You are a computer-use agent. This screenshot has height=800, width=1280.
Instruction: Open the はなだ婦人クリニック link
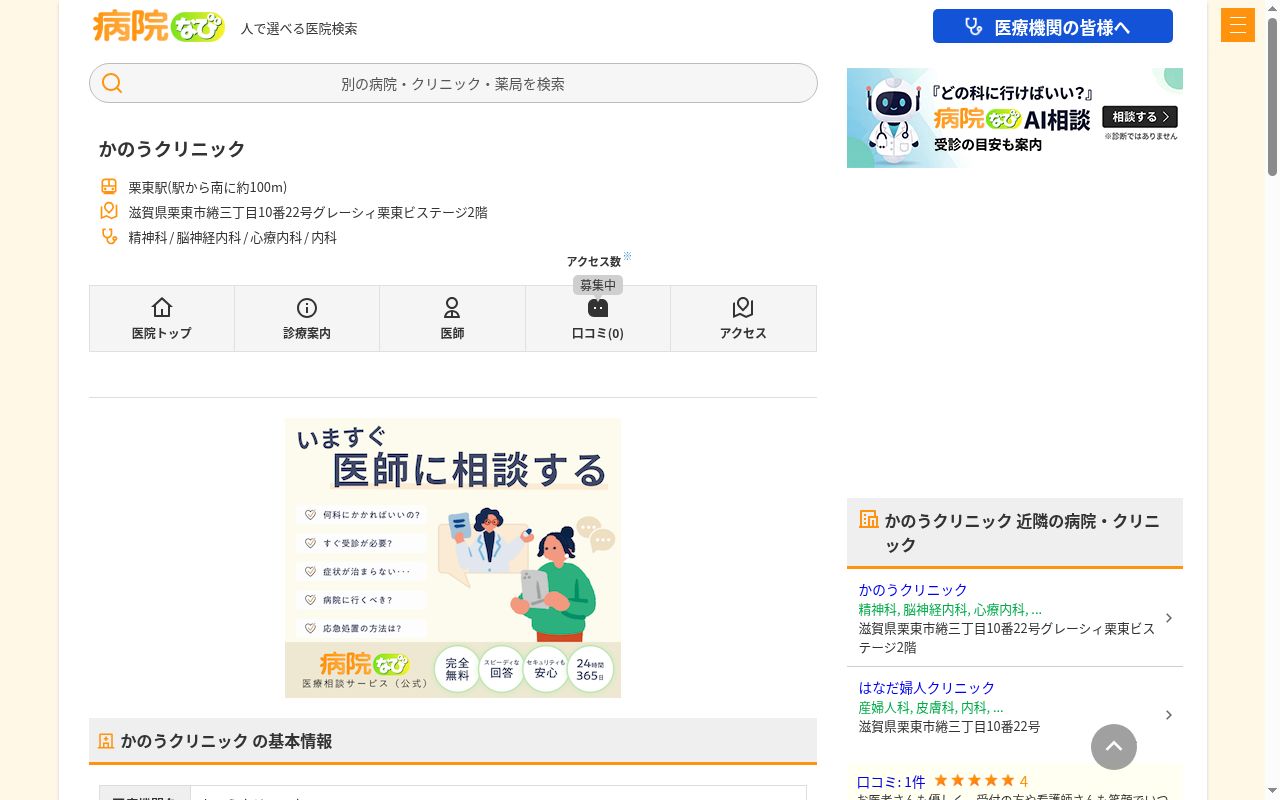click(927, 688)
